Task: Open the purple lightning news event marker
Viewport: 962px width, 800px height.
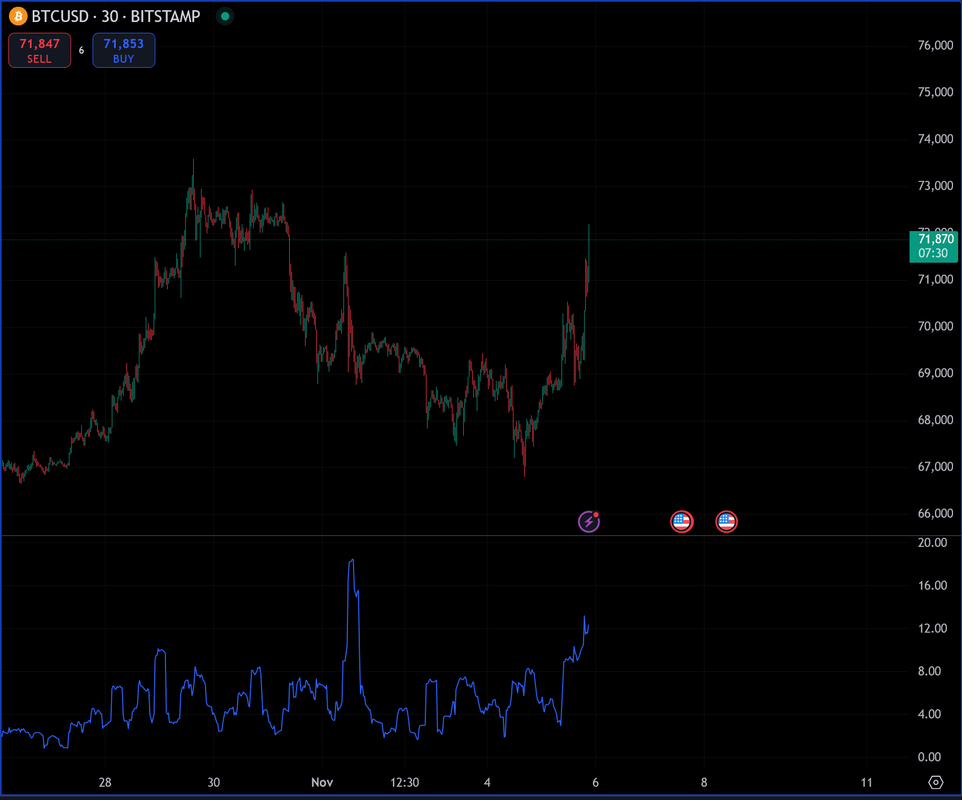Action: pyautogui.click(x=589, y=521)
